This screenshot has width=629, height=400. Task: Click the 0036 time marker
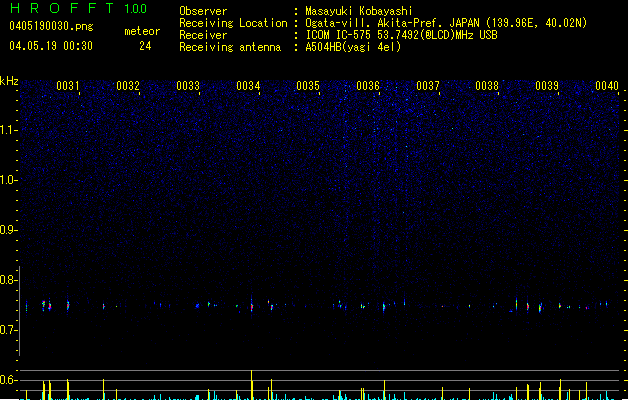(368, 86)
